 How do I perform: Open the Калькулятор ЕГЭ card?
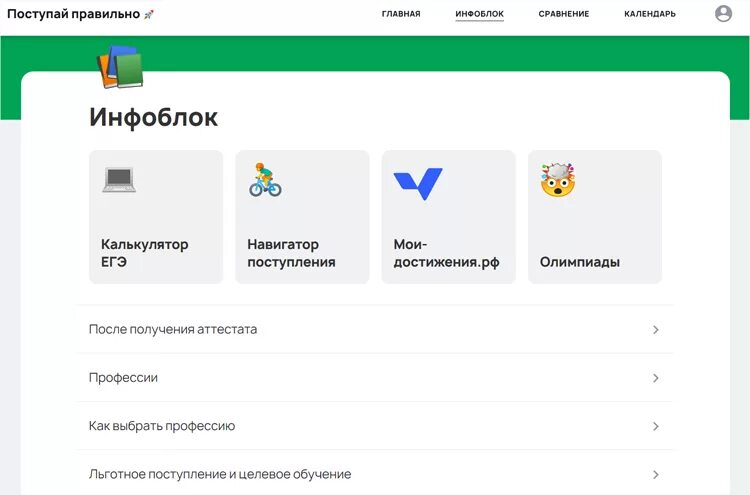click(x=156, y=217)
